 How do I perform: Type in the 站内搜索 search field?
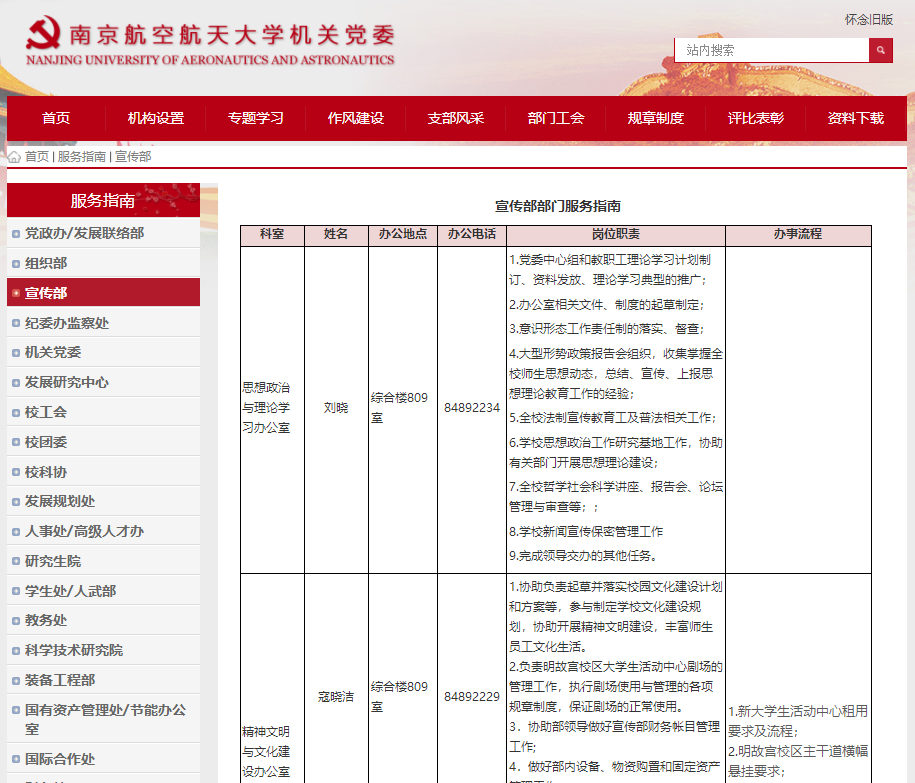pos(771,50)
